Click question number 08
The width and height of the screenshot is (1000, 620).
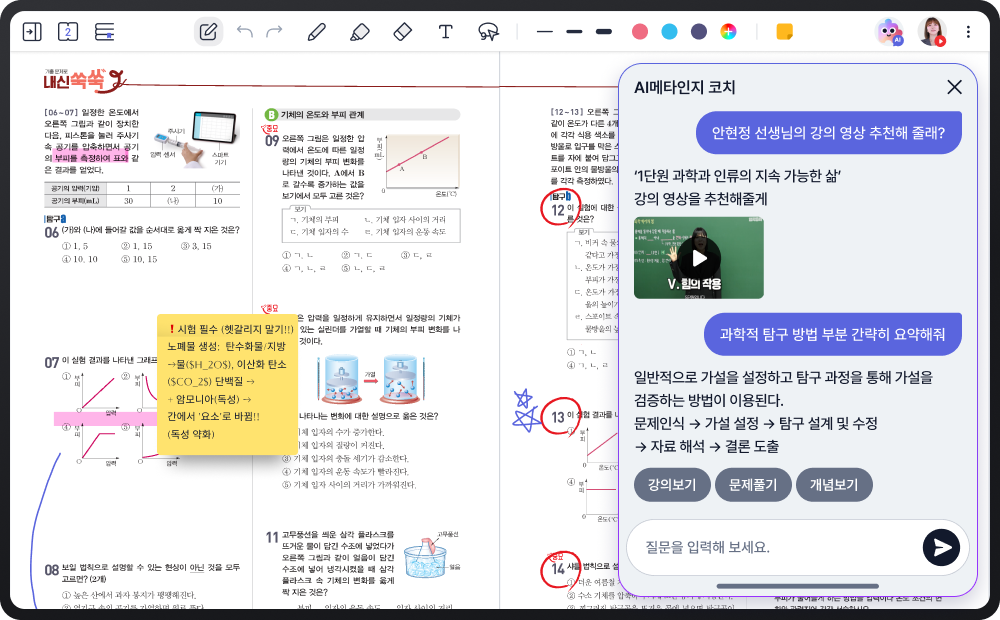tap(52, 570)
